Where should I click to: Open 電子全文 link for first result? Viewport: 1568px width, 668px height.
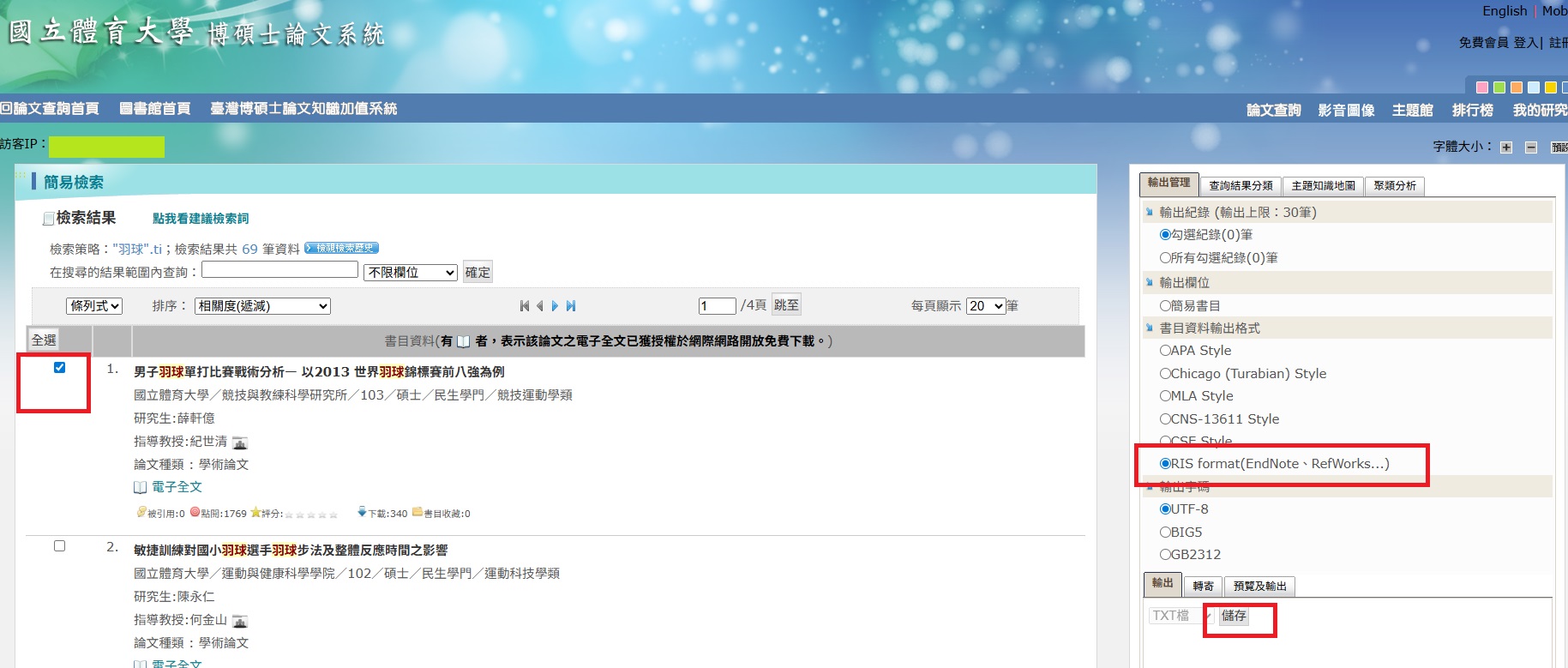coord(177,487)
